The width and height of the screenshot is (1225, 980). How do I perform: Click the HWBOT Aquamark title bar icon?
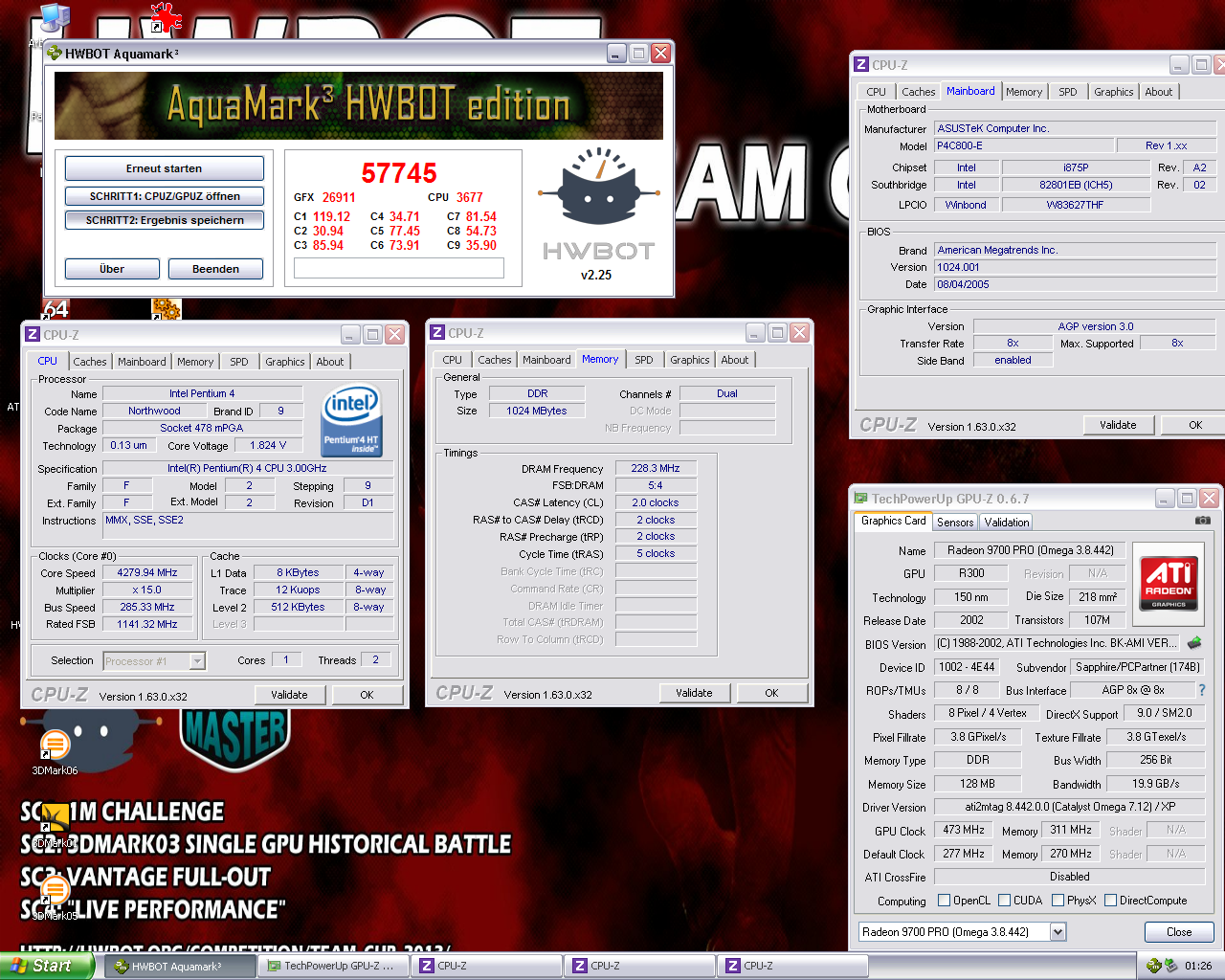tap(55, 54)
